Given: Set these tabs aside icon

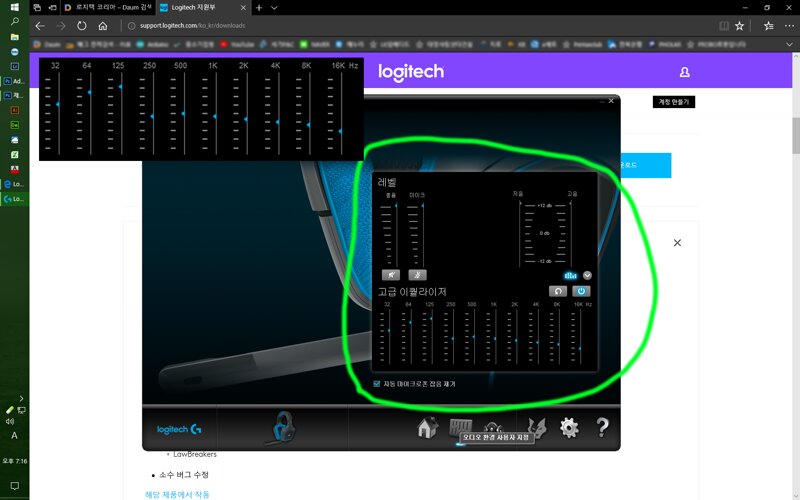Looking at the screenshot, I should (52, 8).
